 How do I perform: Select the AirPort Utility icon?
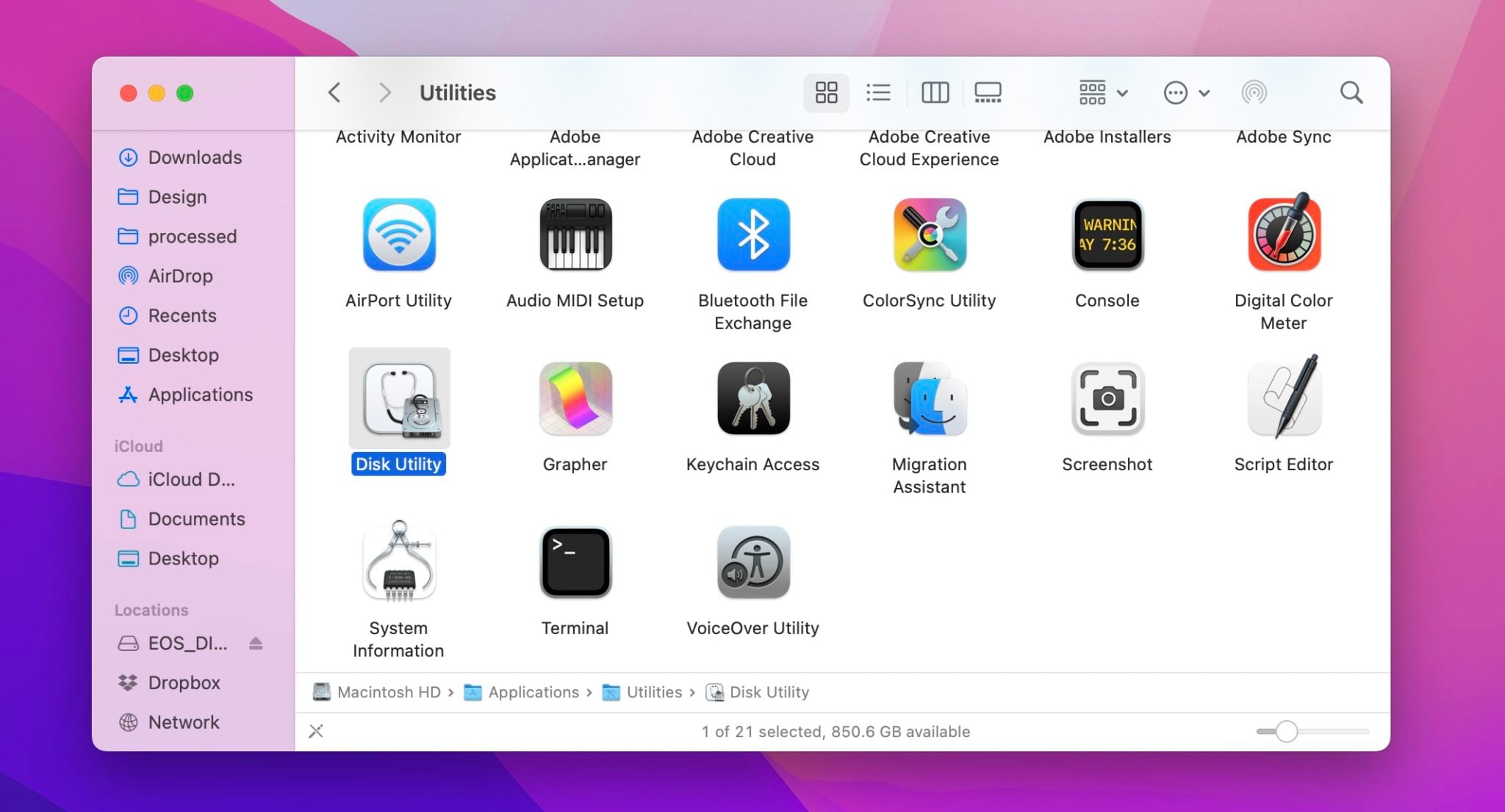398,235
